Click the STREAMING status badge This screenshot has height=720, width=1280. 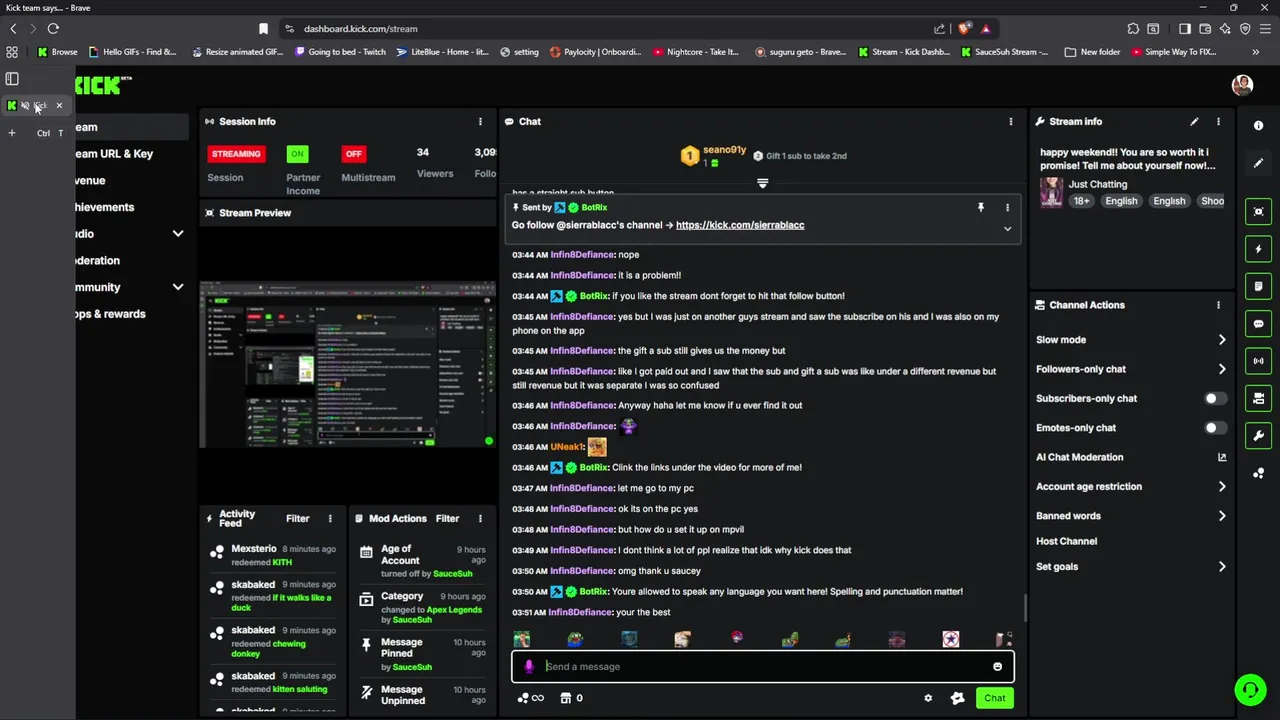(236, 154)
